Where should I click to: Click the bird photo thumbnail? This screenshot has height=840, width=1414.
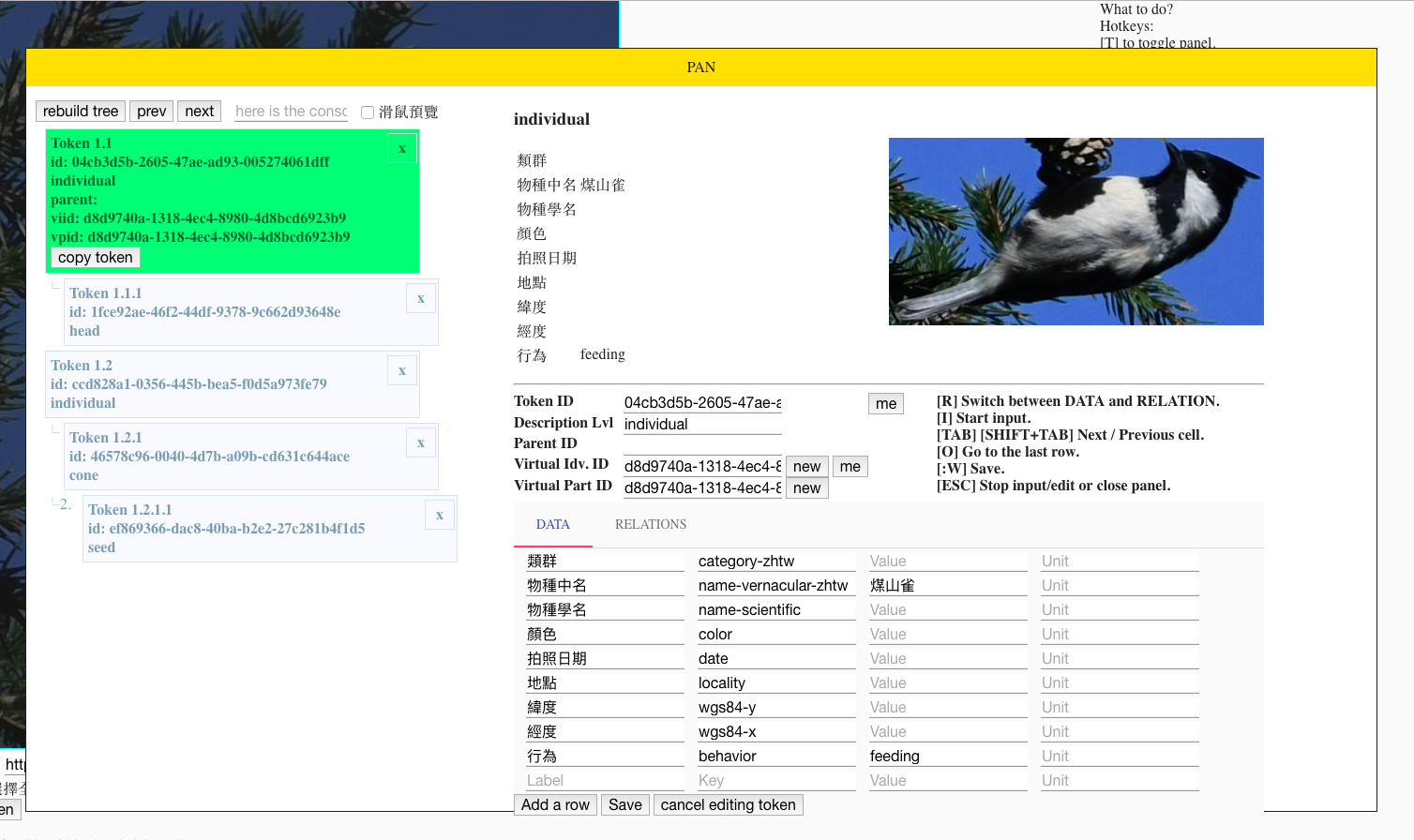coord(1076,232)
